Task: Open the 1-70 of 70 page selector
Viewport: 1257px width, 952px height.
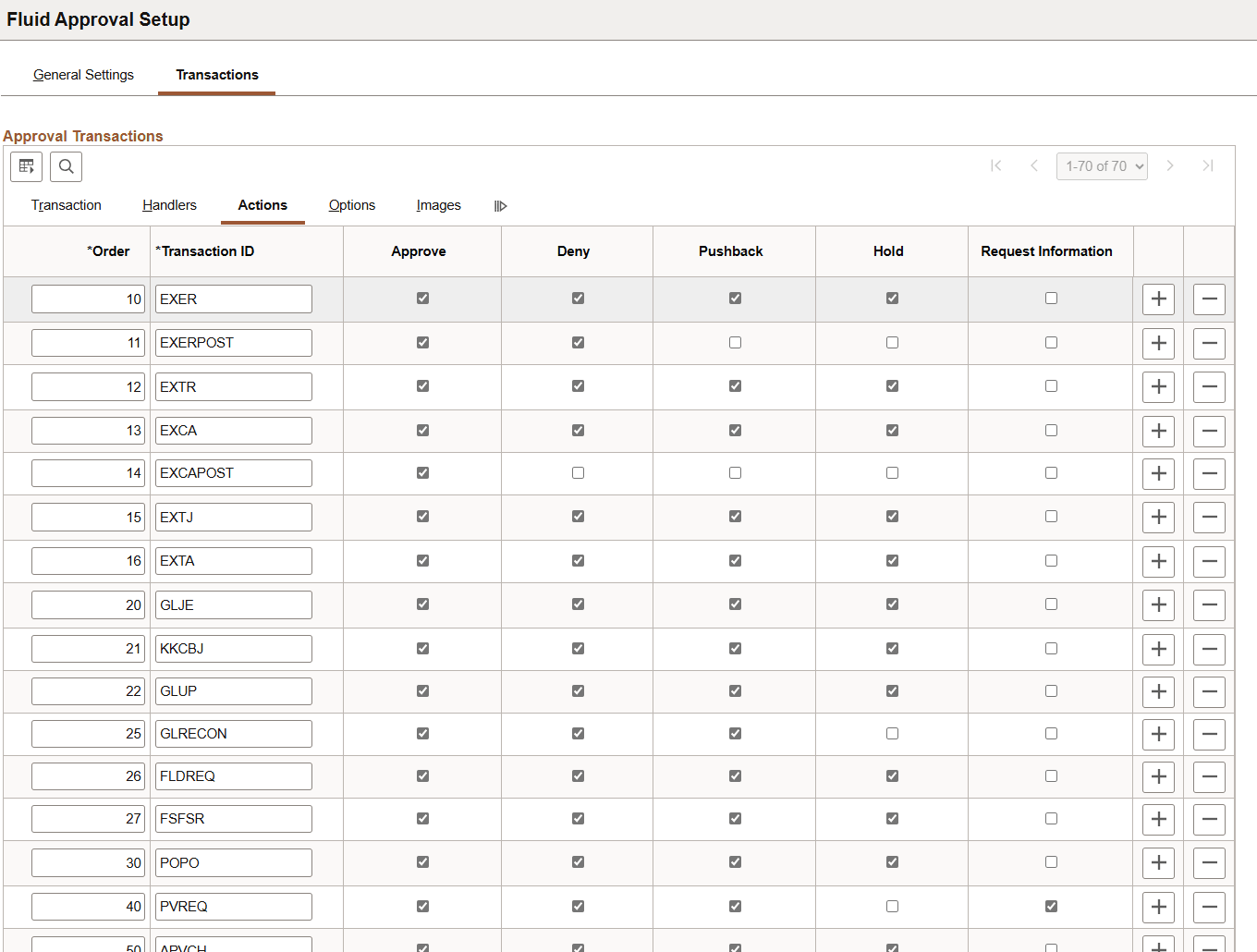Action: 1102,165
